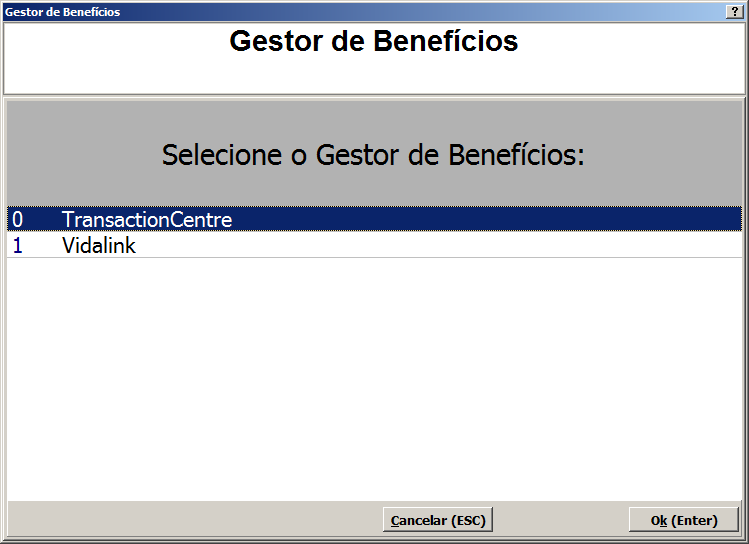Image resolution: width=749 pixels, height=544 pixels.
Task: Cancel with the Cancelar (ESC) button
Action: pos(438,520)
